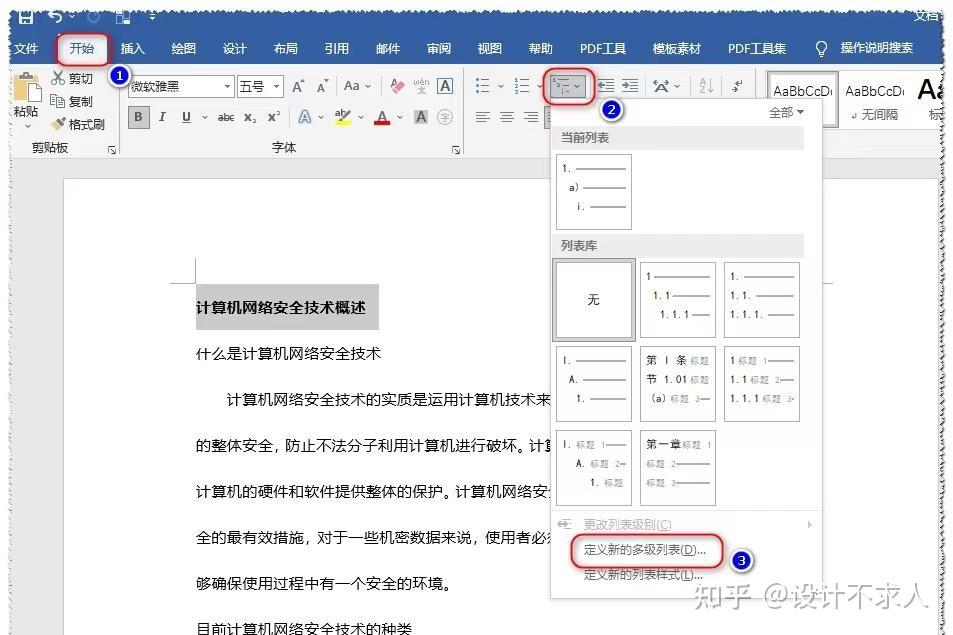Open the highlight color dropdown arrow
Screen dimensions: 953x635
(361, 117)
